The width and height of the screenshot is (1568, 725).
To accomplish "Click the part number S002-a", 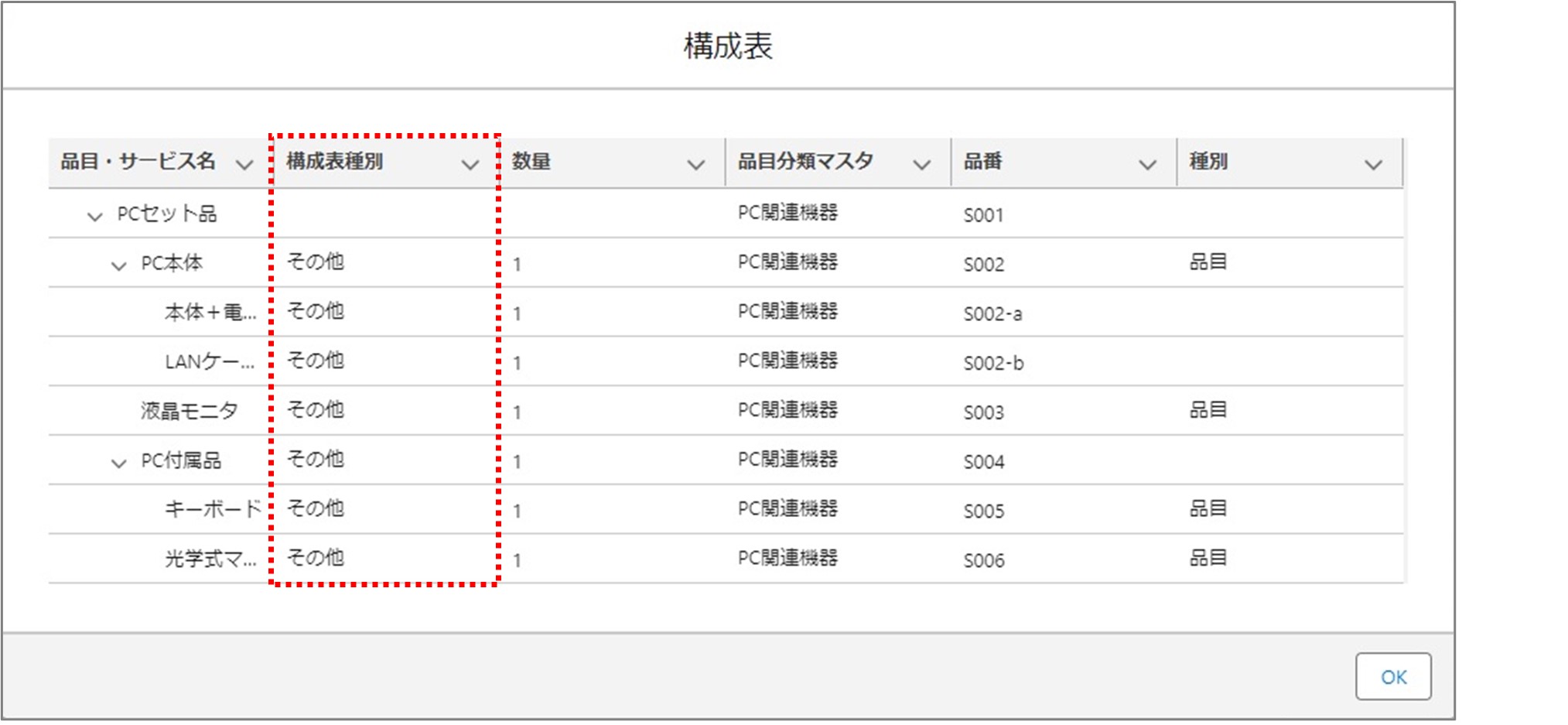I will (x=992, y=314).
